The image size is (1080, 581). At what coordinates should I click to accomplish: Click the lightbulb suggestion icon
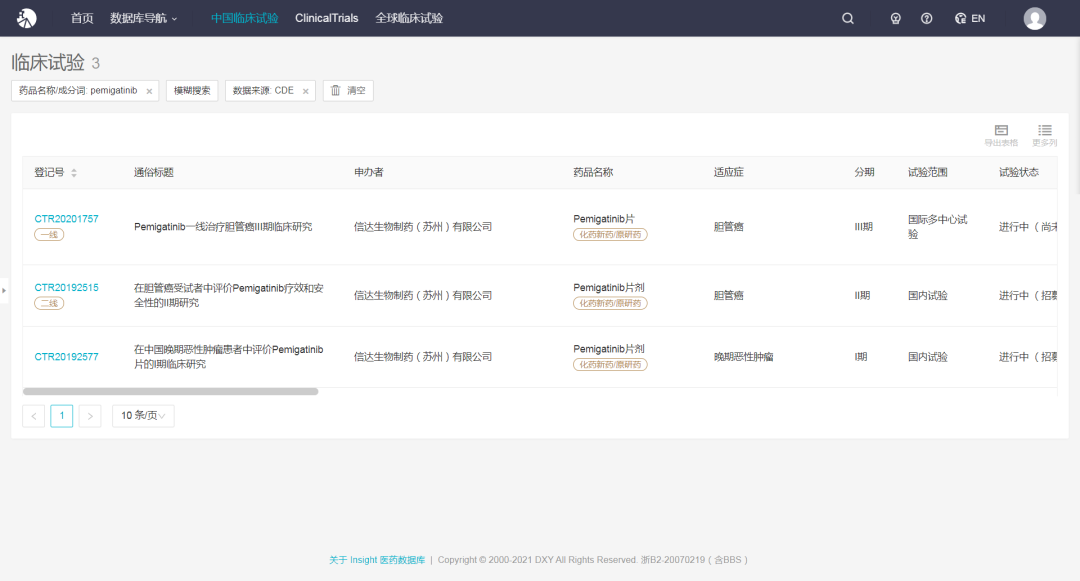click(895, 19)
